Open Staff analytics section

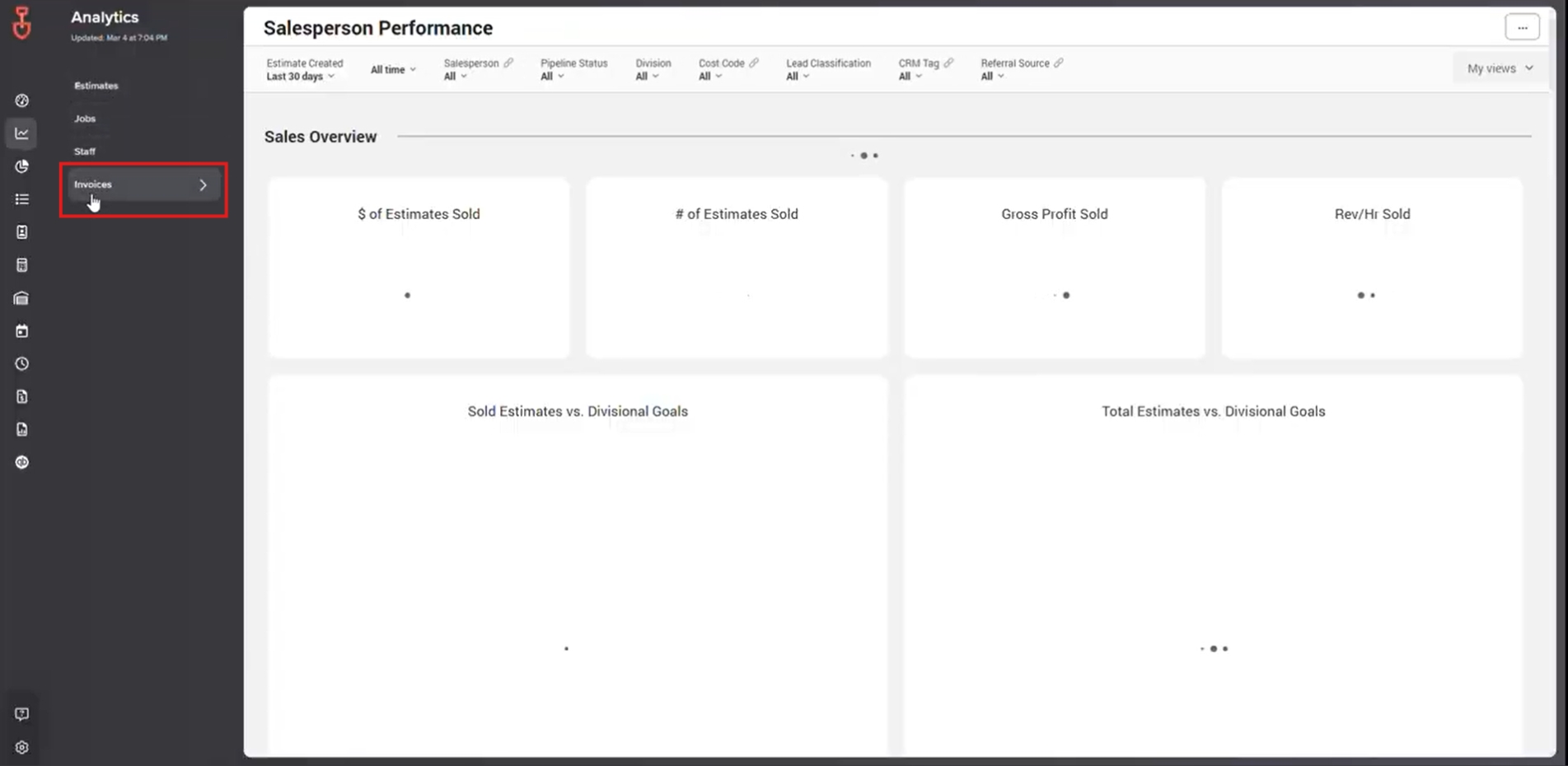(x=85, y=152)
